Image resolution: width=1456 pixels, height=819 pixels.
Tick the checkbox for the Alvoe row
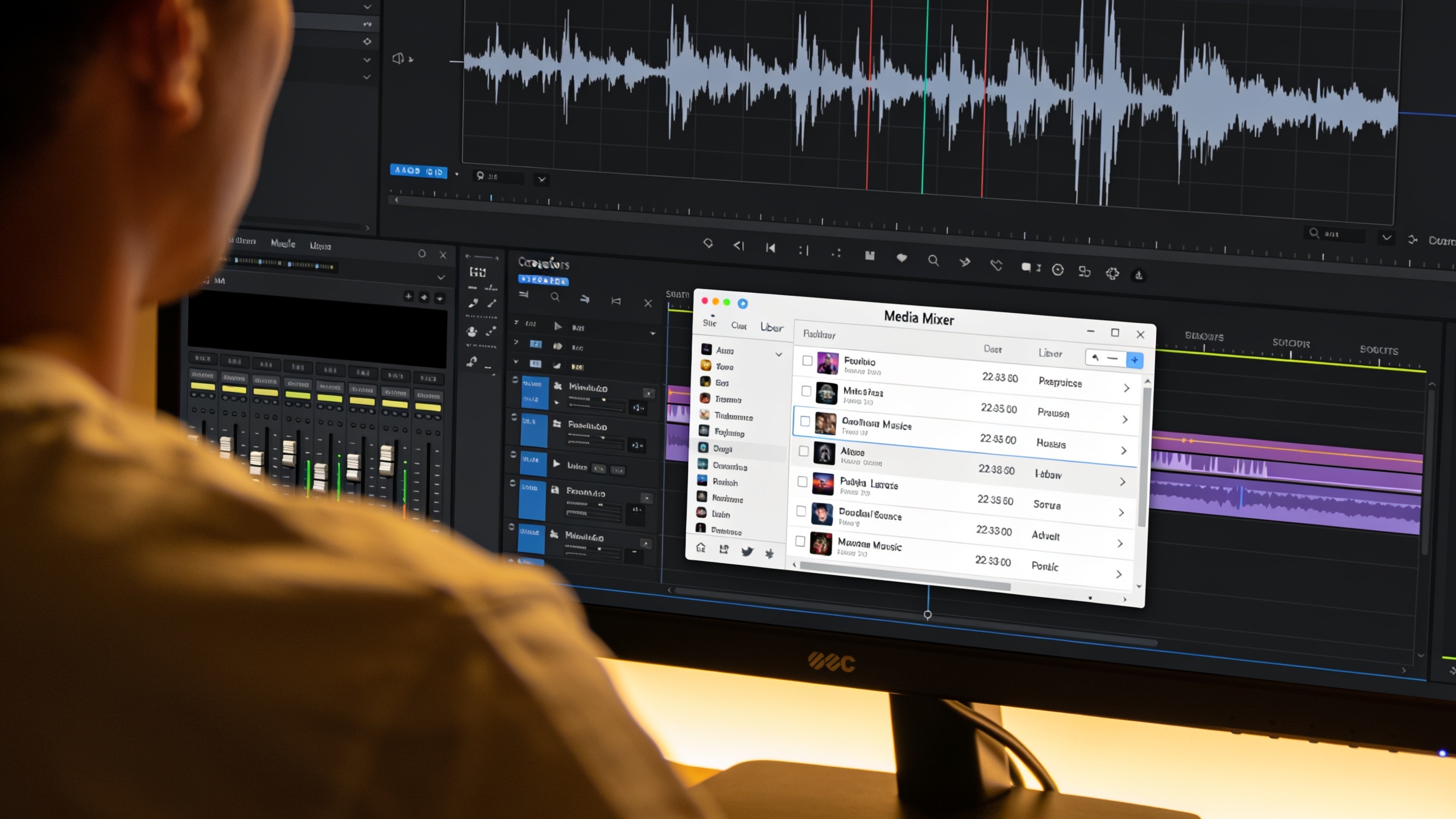tap(804, 451)
